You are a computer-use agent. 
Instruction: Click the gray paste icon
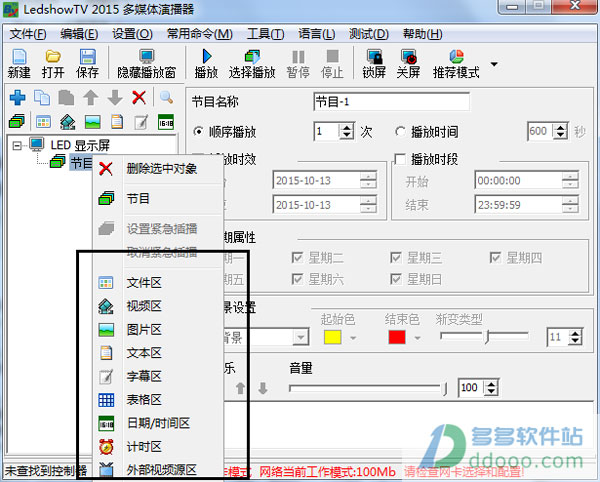tap(66, 98)
